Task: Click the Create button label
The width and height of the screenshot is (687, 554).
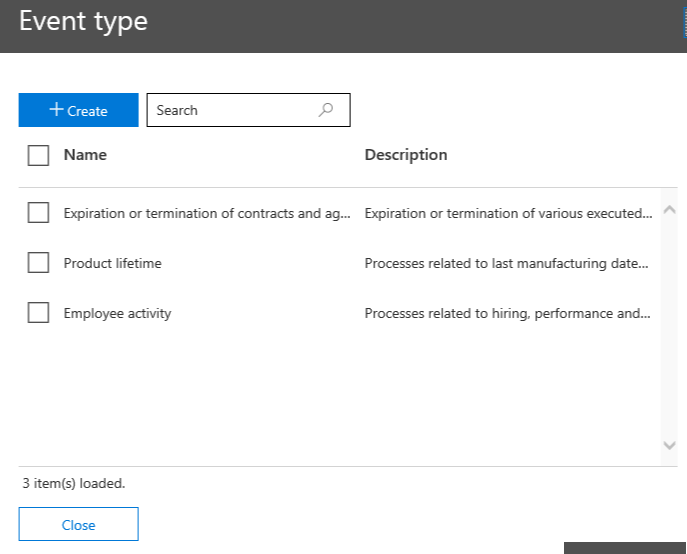Action: tap(88, 111)
